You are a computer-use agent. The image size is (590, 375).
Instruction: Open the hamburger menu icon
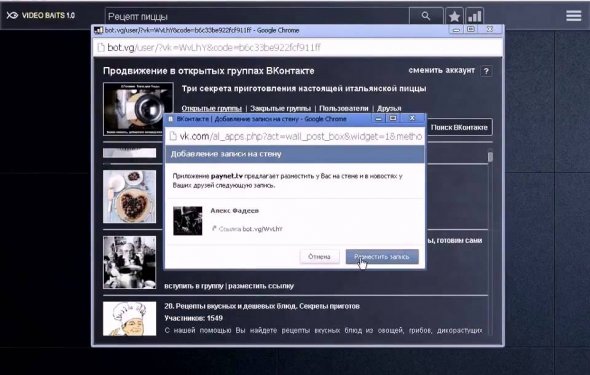click(x=573, y=16)
